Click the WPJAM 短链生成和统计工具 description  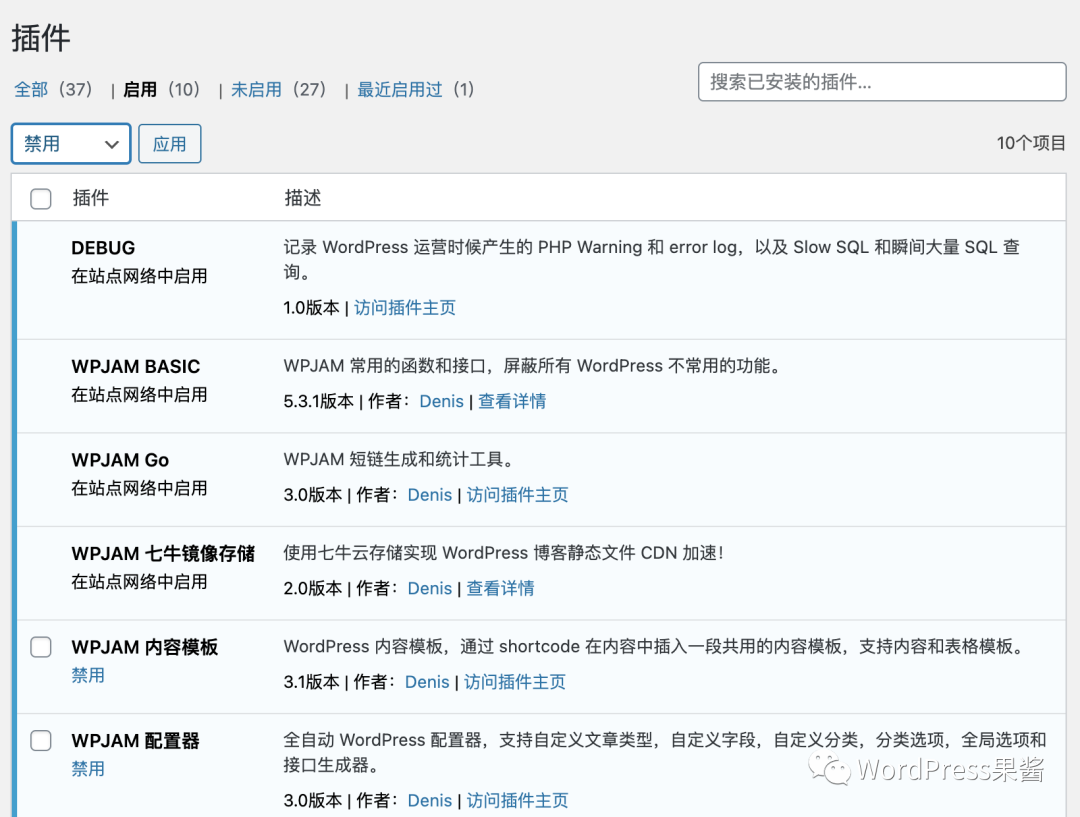399,459
